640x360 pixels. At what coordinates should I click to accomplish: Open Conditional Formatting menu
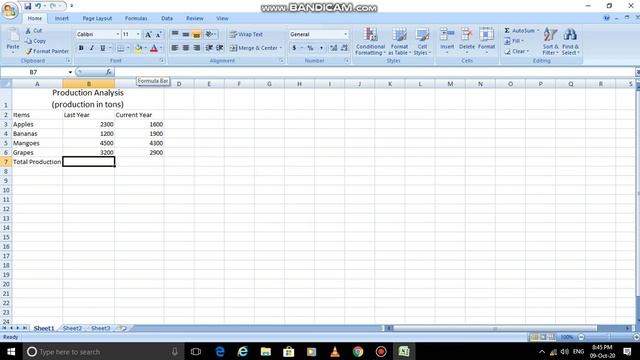pyautogui.click(x=370, y=41)
